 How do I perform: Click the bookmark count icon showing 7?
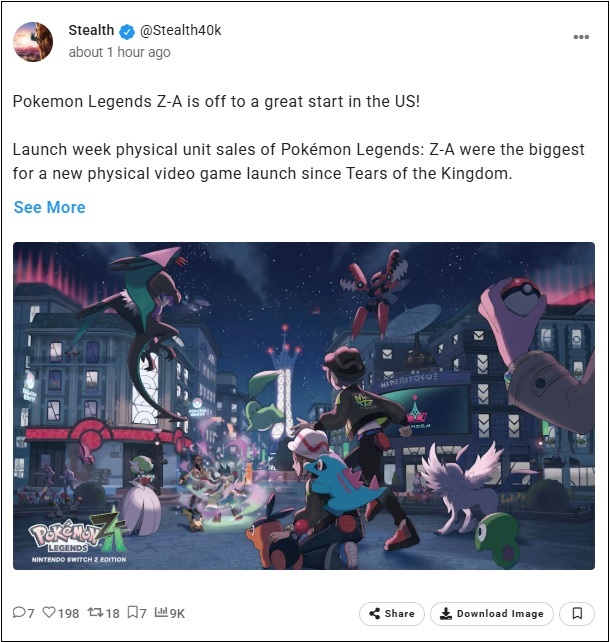[x=133, y=613]
